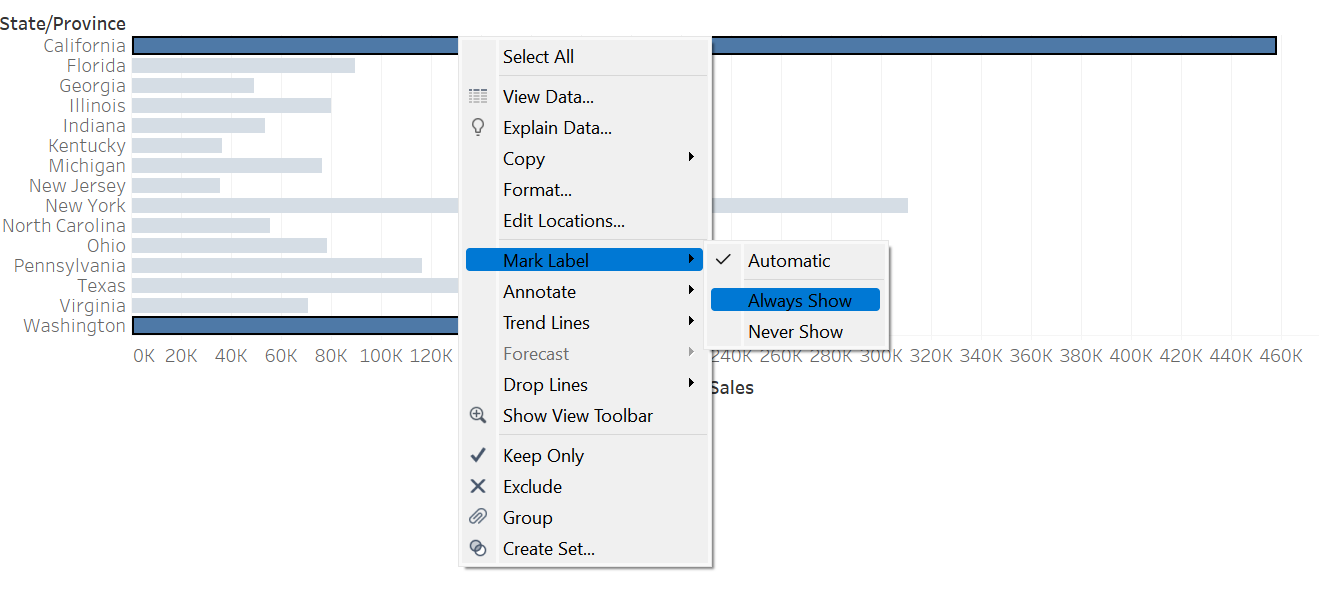Viewport: 1319px width, 615px height.
Task: Open the Annotate submenu
Action: pos(585,292)
